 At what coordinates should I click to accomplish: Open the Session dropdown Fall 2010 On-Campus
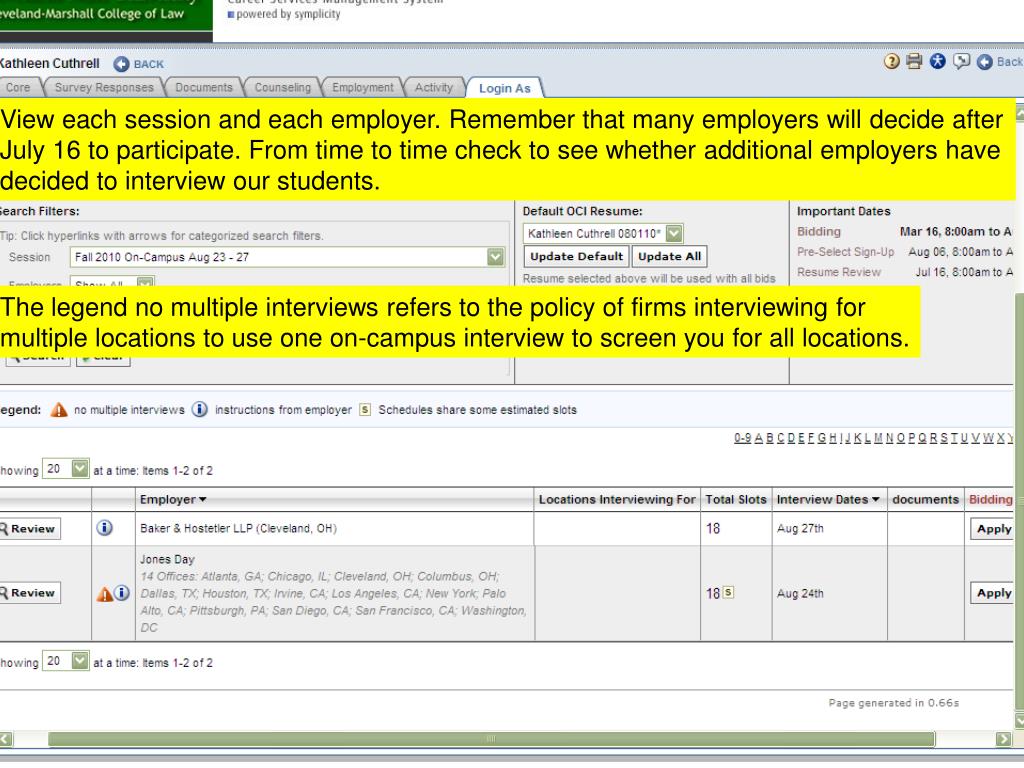(287, 257)
